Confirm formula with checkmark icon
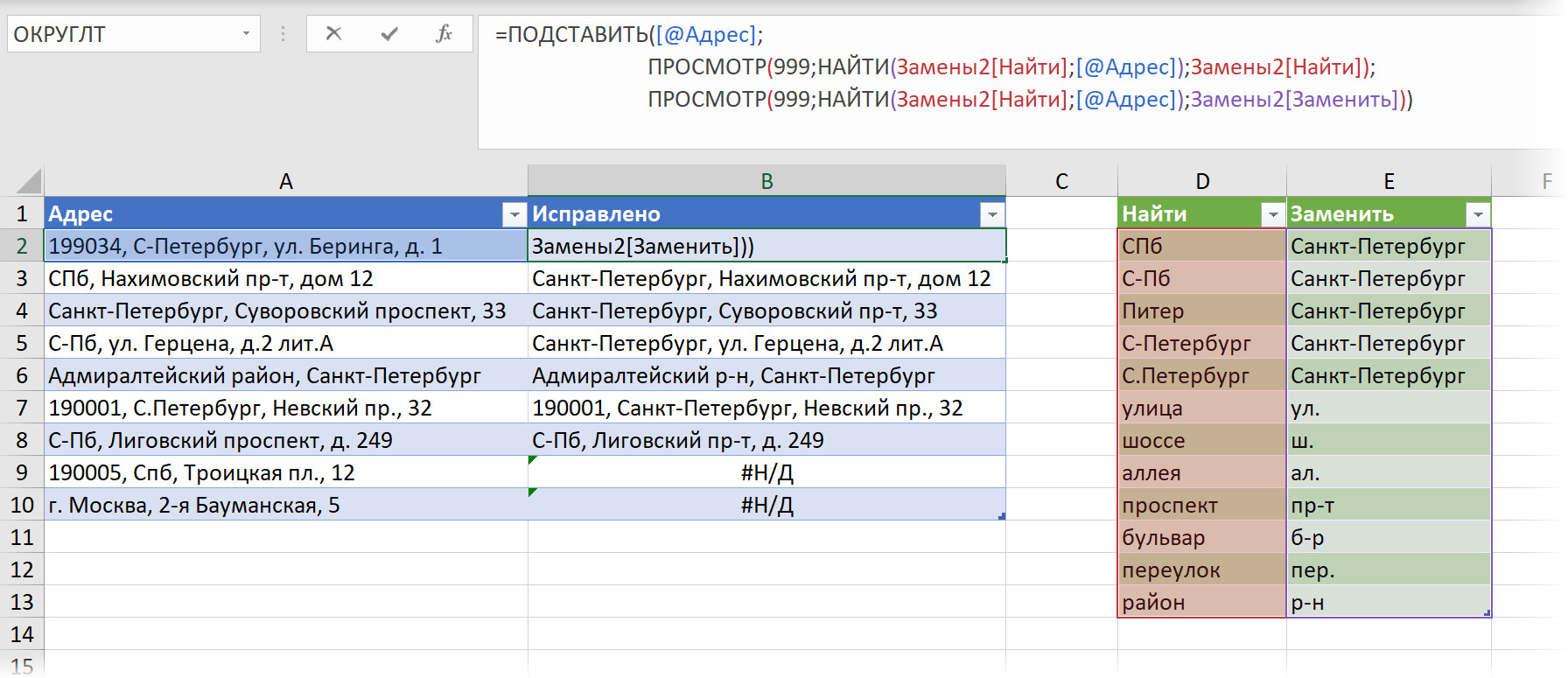The image size is (1568, 678). pyautogui.click(x=389, y=34)
